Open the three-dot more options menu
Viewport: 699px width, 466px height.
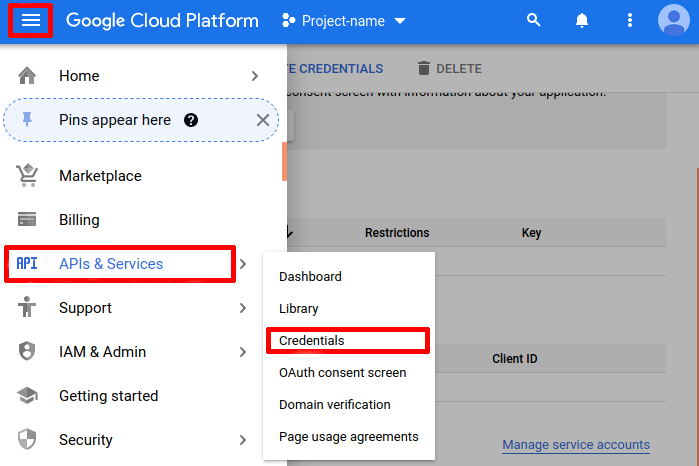click(x=629, y=21)
